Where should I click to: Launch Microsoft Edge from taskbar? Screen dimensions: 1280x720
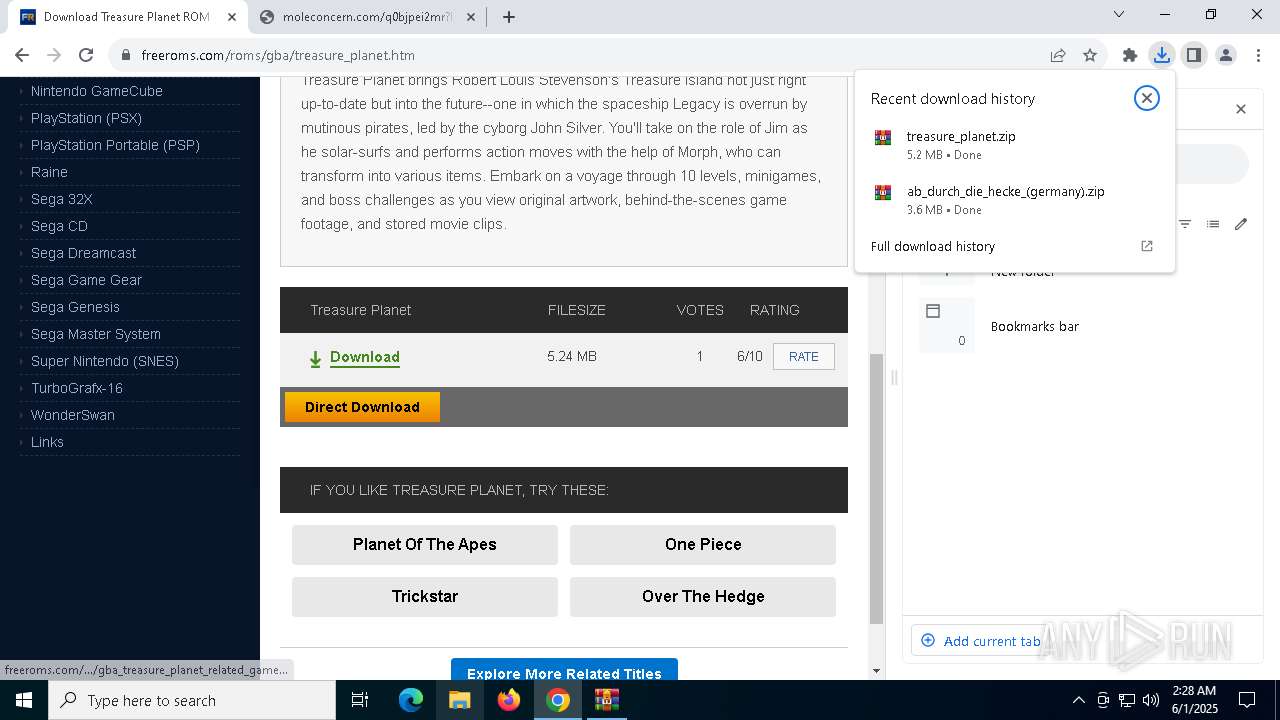click(411, 700)
